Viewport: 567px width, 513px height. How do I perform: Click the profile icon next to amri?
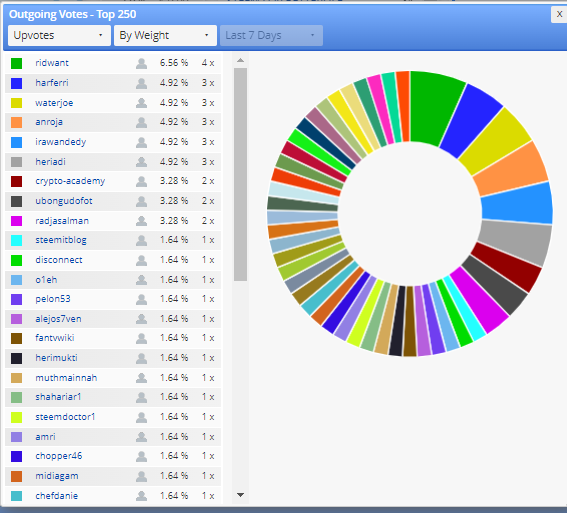[141, 437]
